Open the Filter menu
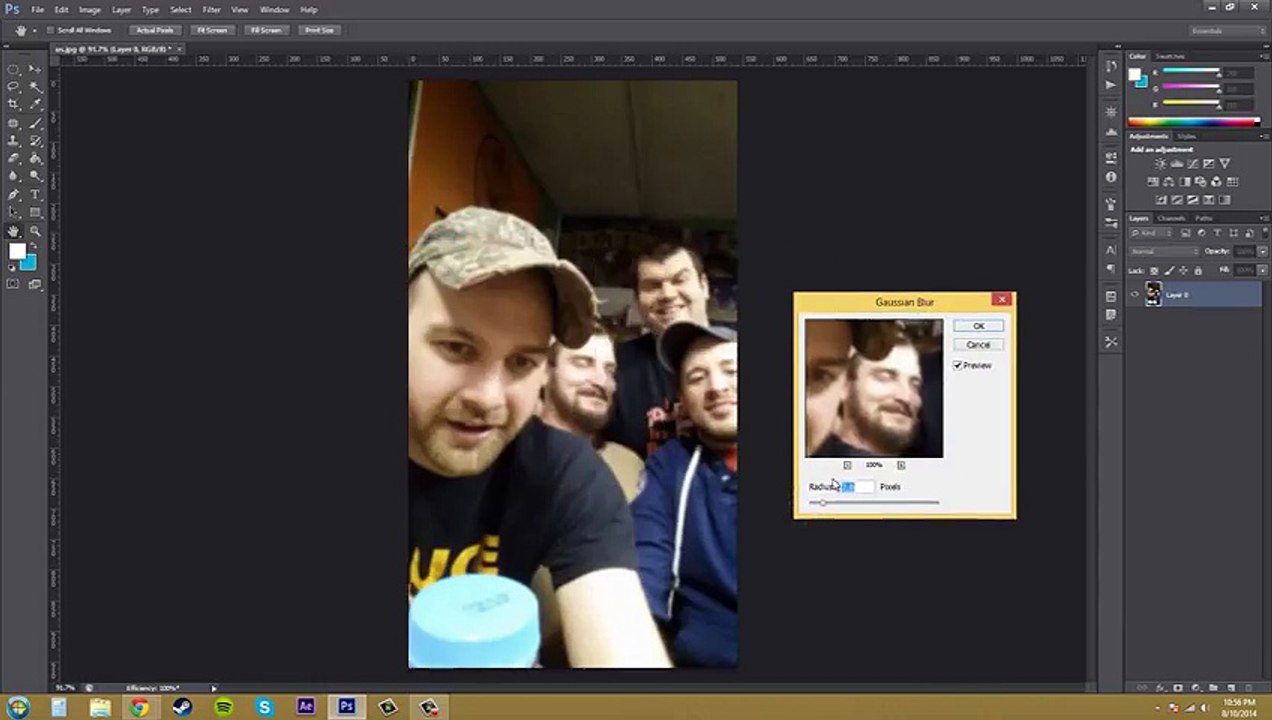Screen dimensions: 1272x720 [x=211, y=10]
